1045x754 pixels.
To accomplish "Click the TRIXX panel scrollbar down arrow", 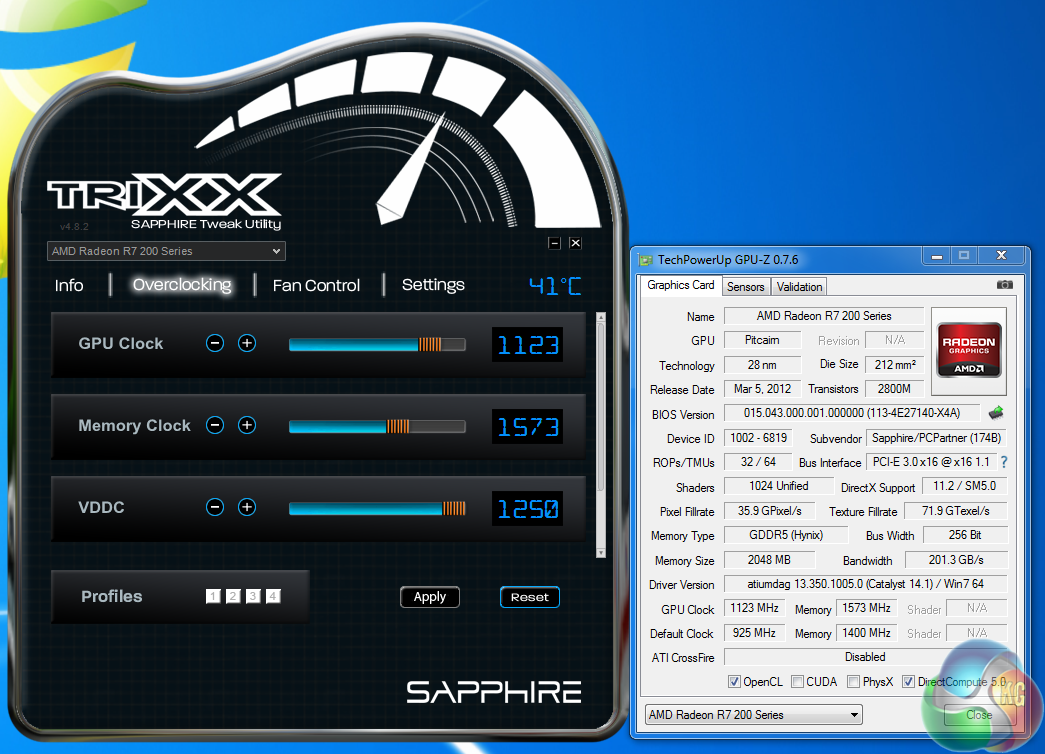I will (600, 553).
